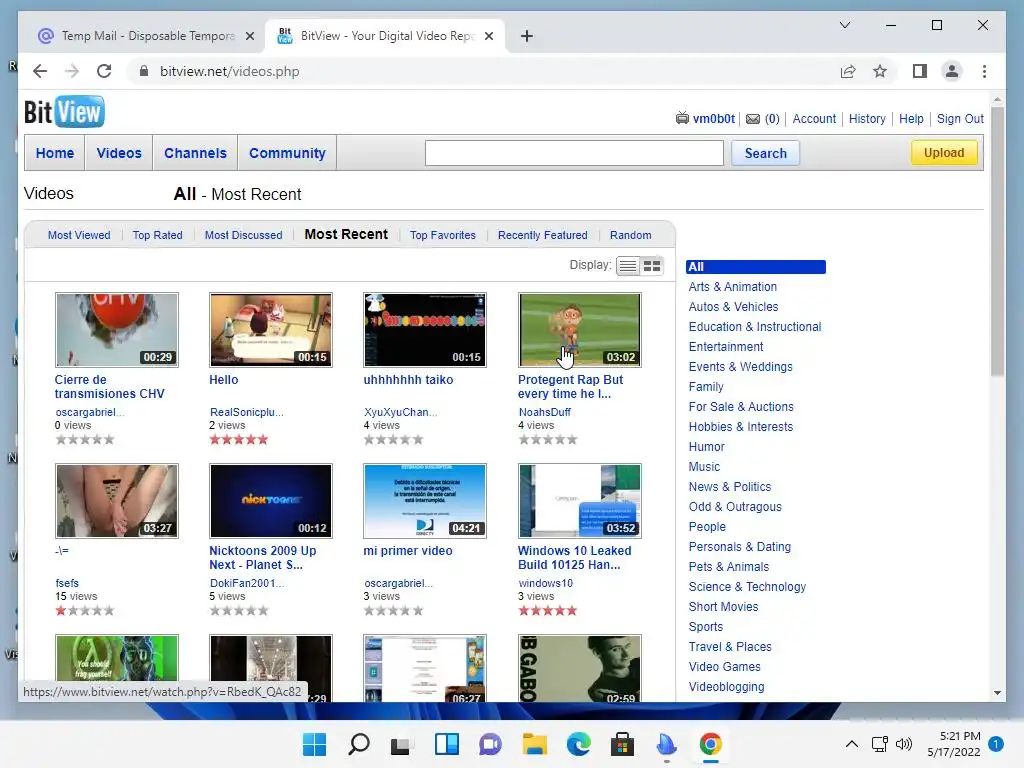
Task: Rate mi primer video via stars
Action: click(x=393, y=611)
